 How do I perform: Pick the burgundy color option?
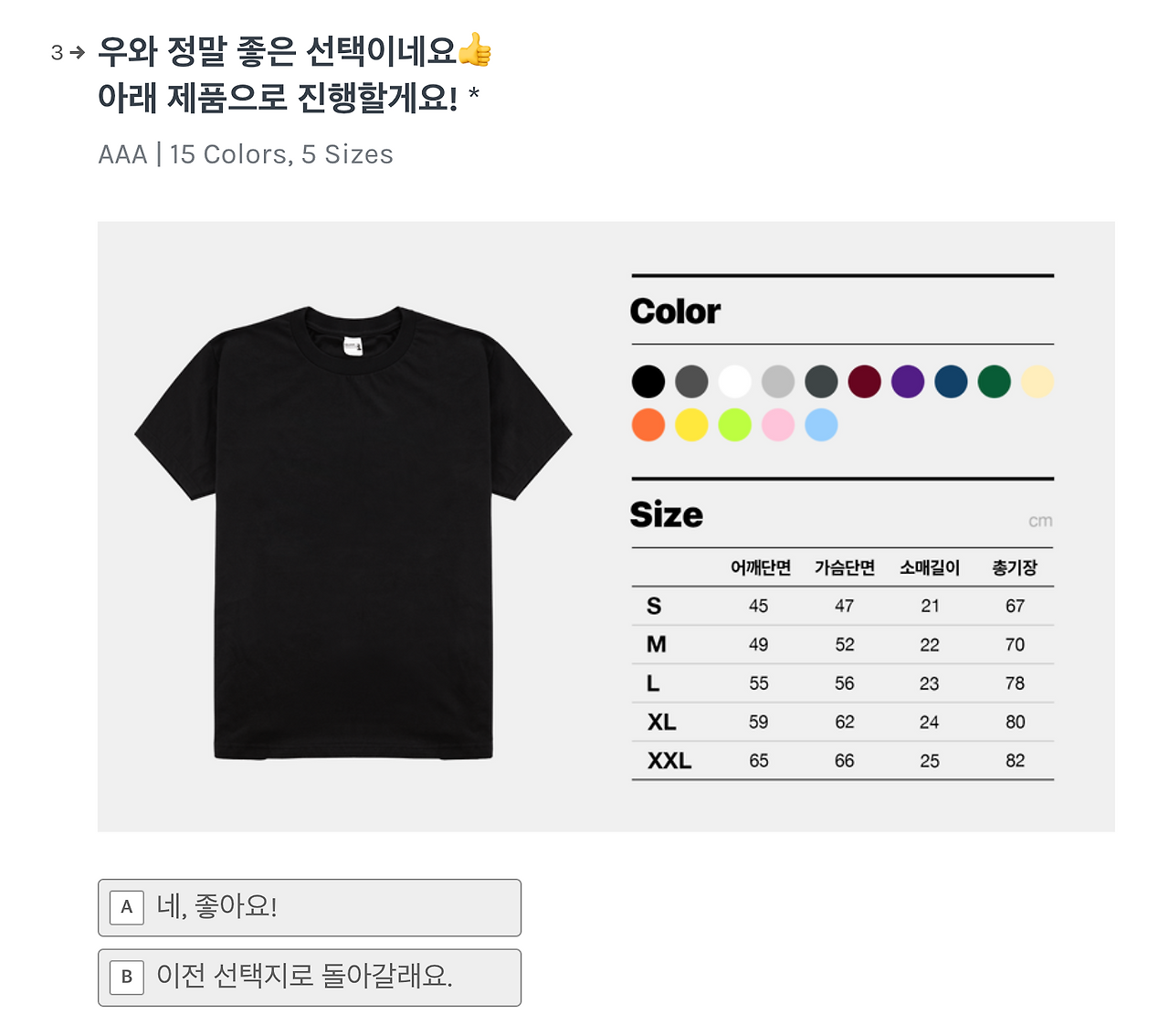tap(864, 381)
